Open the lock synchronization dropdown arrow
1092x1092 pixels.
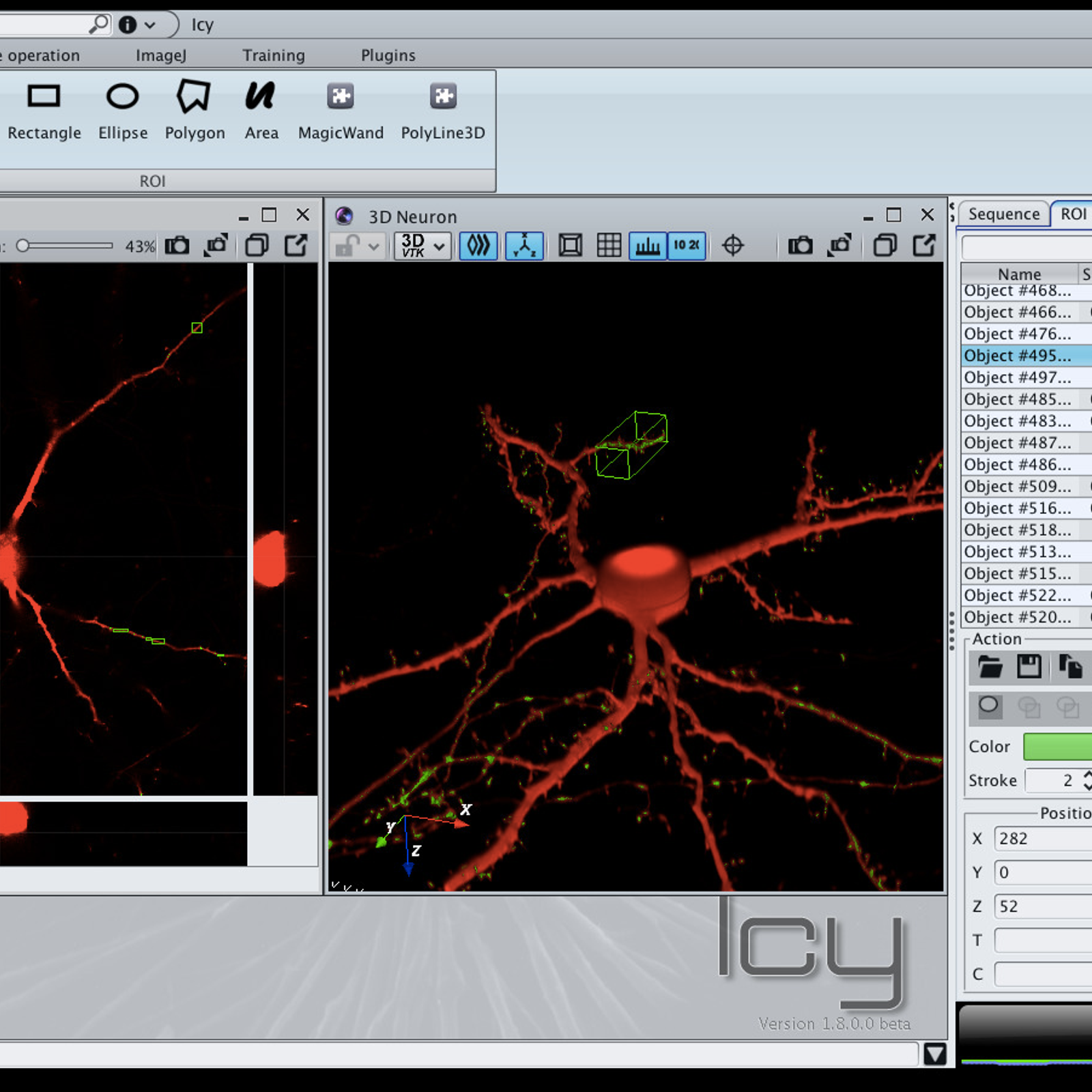374,246
